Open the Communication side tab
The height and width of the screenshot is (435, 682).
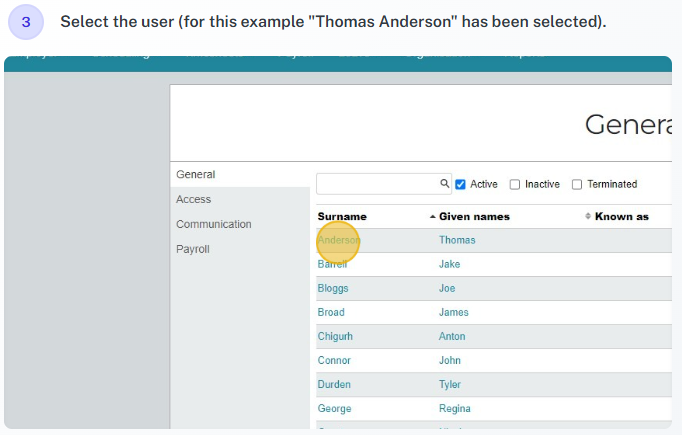(214, 224)
